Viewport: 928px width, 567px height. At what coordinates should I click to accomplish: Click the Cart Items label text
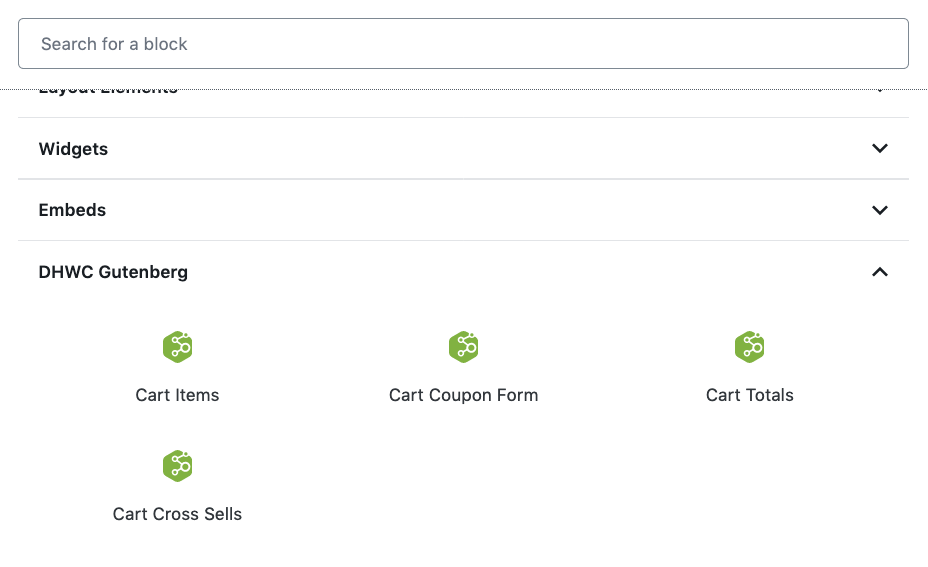[x=177, y=395]
